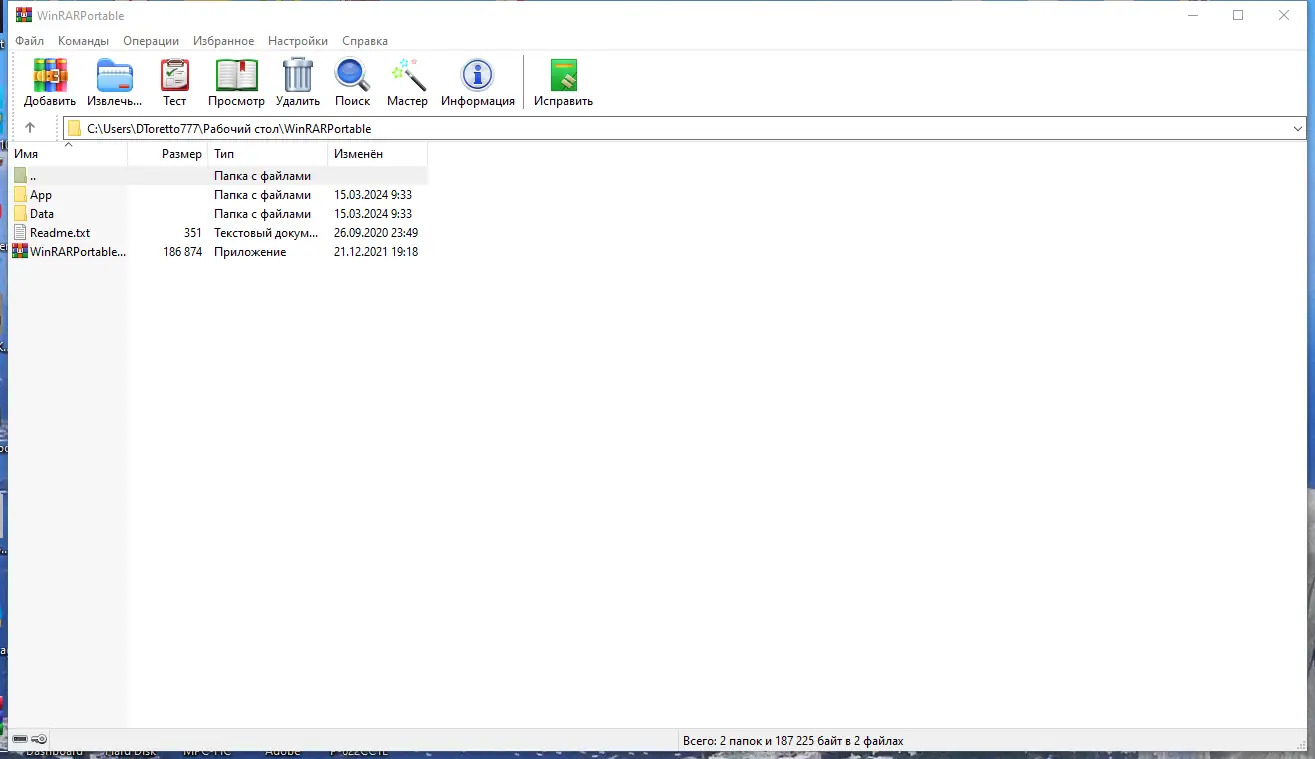Viewport: 1315px width, 759px height.
Task: Launch the Мастер (Wizard) wand icon
Action: (408, 75)
